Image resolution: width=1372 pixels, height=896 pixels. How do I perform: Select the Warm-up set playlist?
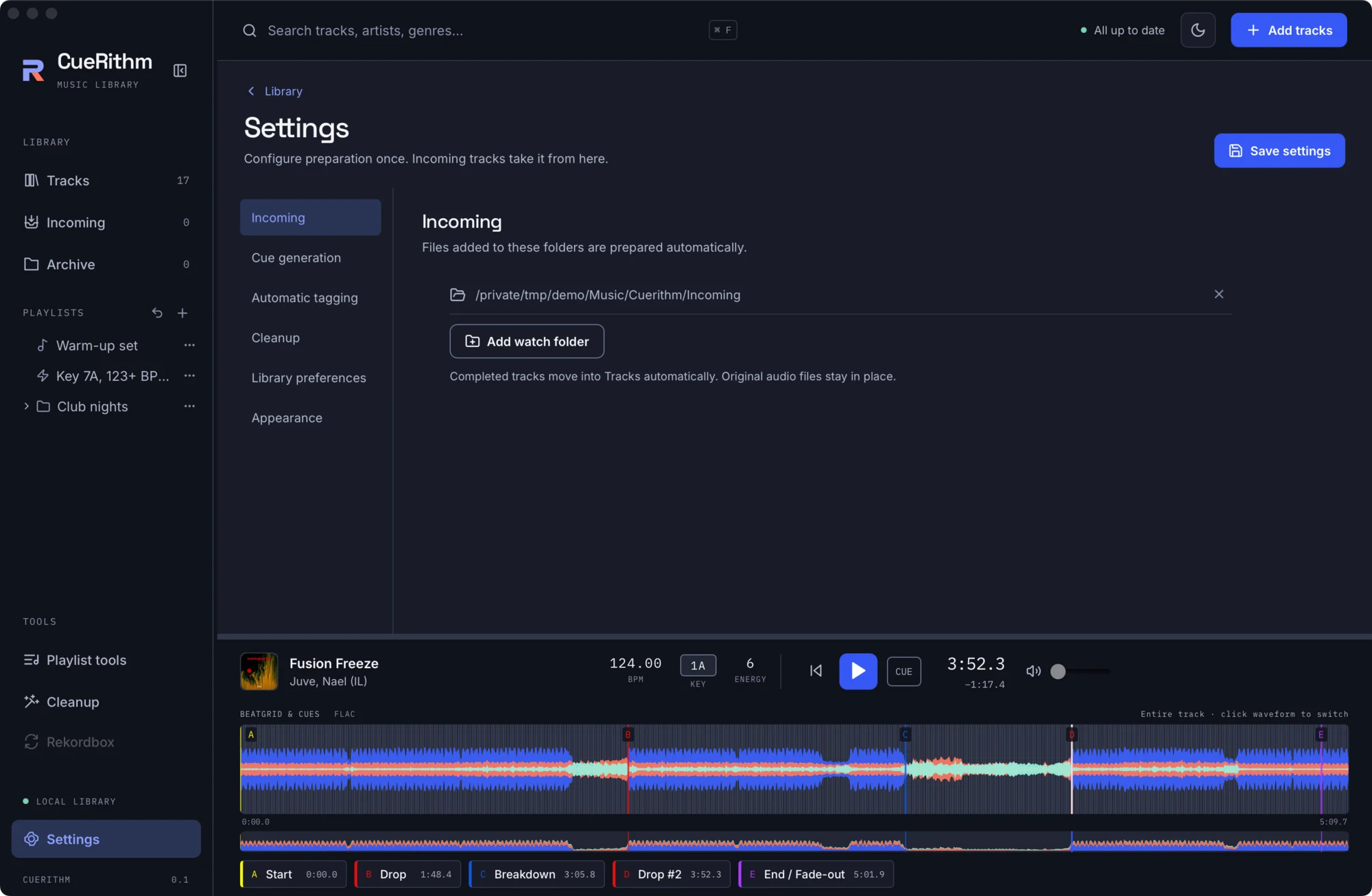coord(97,346)
